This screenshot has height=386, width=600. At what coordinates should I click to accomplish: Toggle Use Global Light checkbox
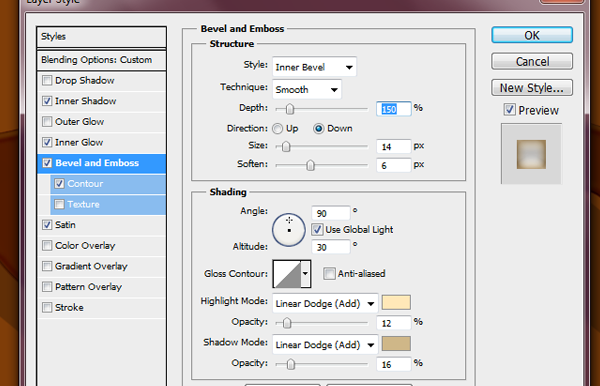point(317,230)
